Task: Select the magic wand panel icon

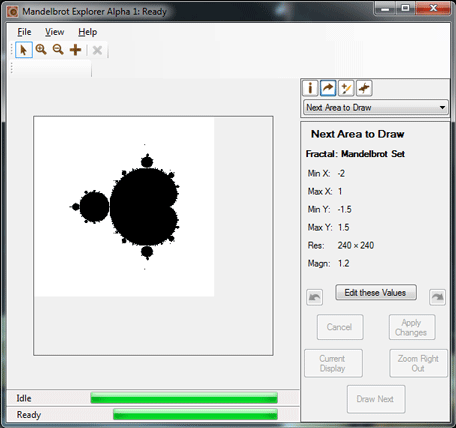Action: (x=346, y=88)
